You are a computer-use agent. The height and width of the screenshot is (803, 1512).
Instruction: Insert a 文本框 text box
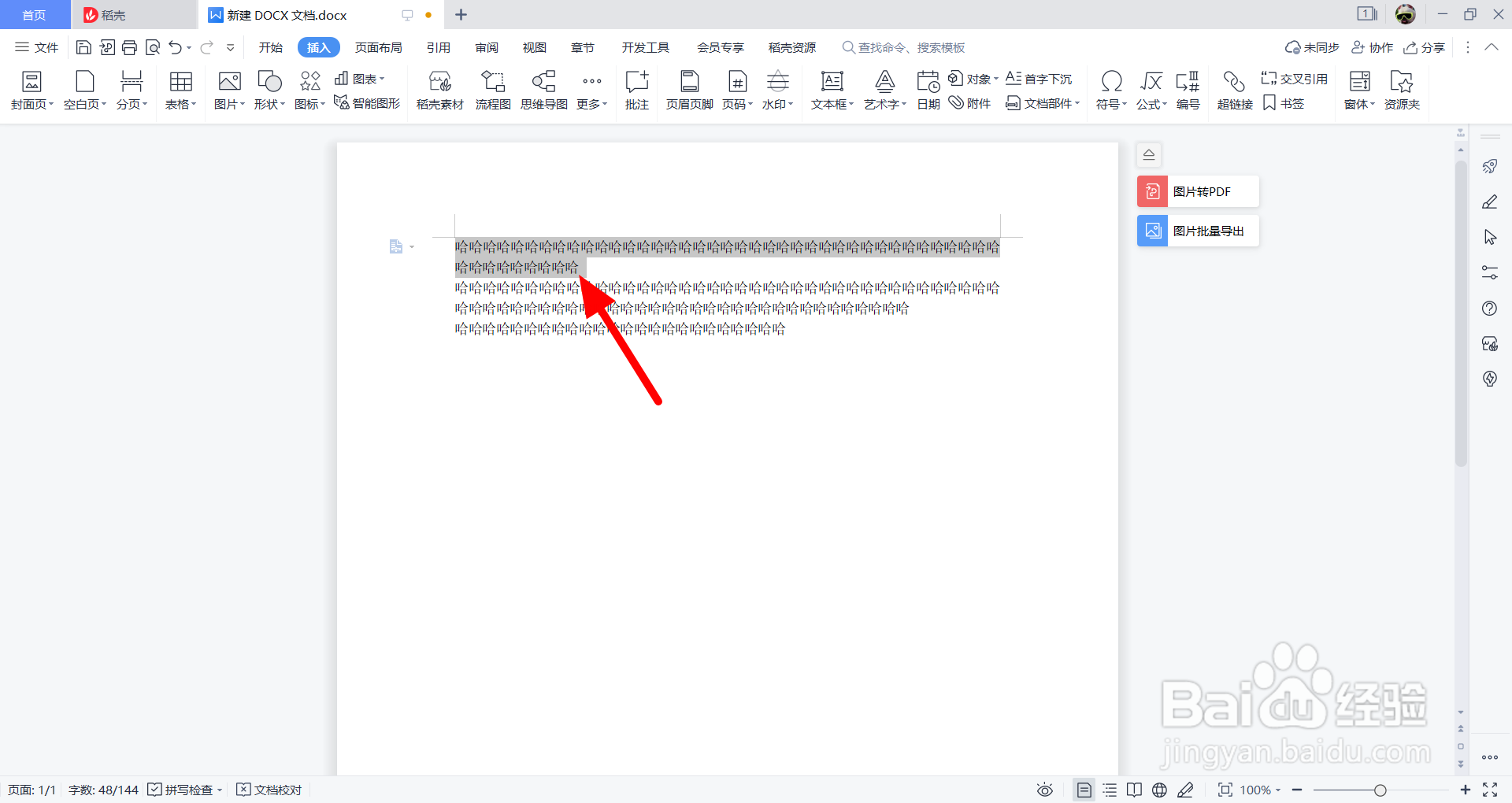tap(832, 90)
